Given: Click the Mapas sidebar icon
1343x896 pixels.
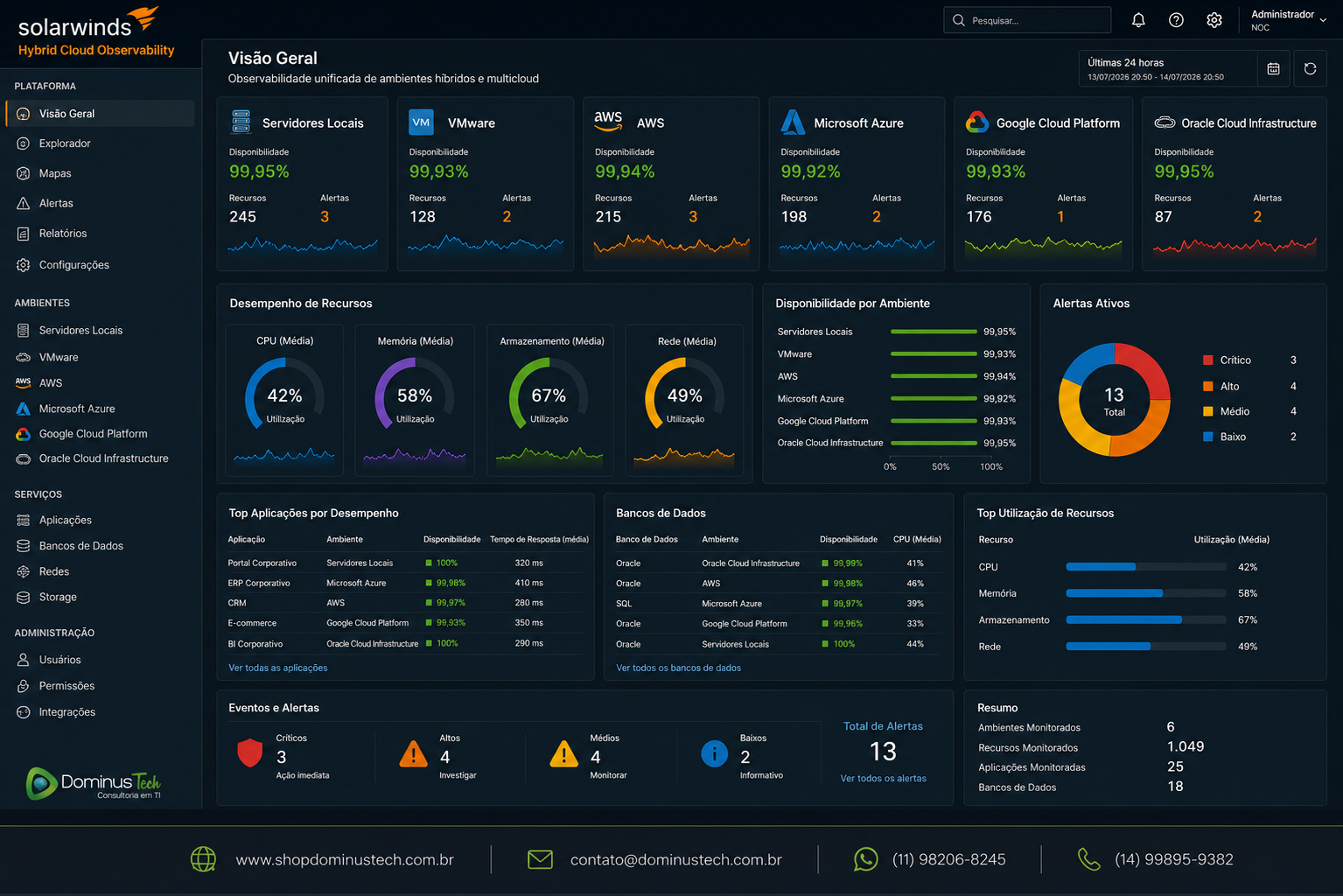Looking at the screenshot, I should 24,173.
